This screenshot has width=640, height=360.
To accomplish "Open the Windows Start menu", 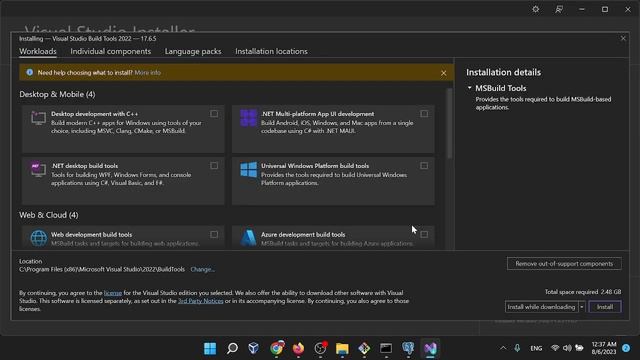I will click(x=210, y=348).
